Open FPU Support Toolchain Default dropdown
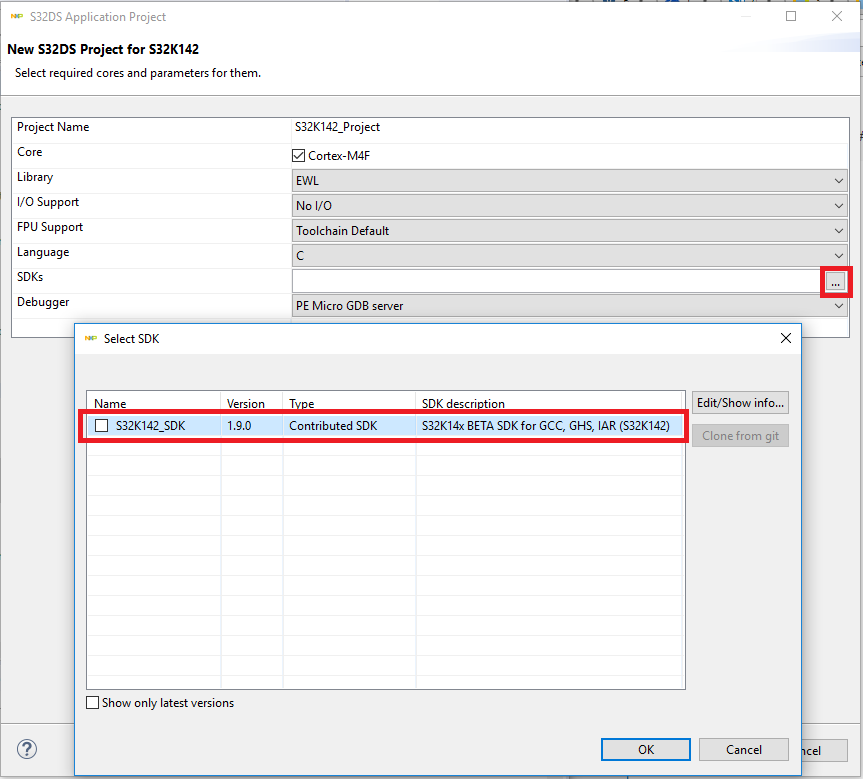The height and width of the screenshot is (779, 863). point(569,231)
